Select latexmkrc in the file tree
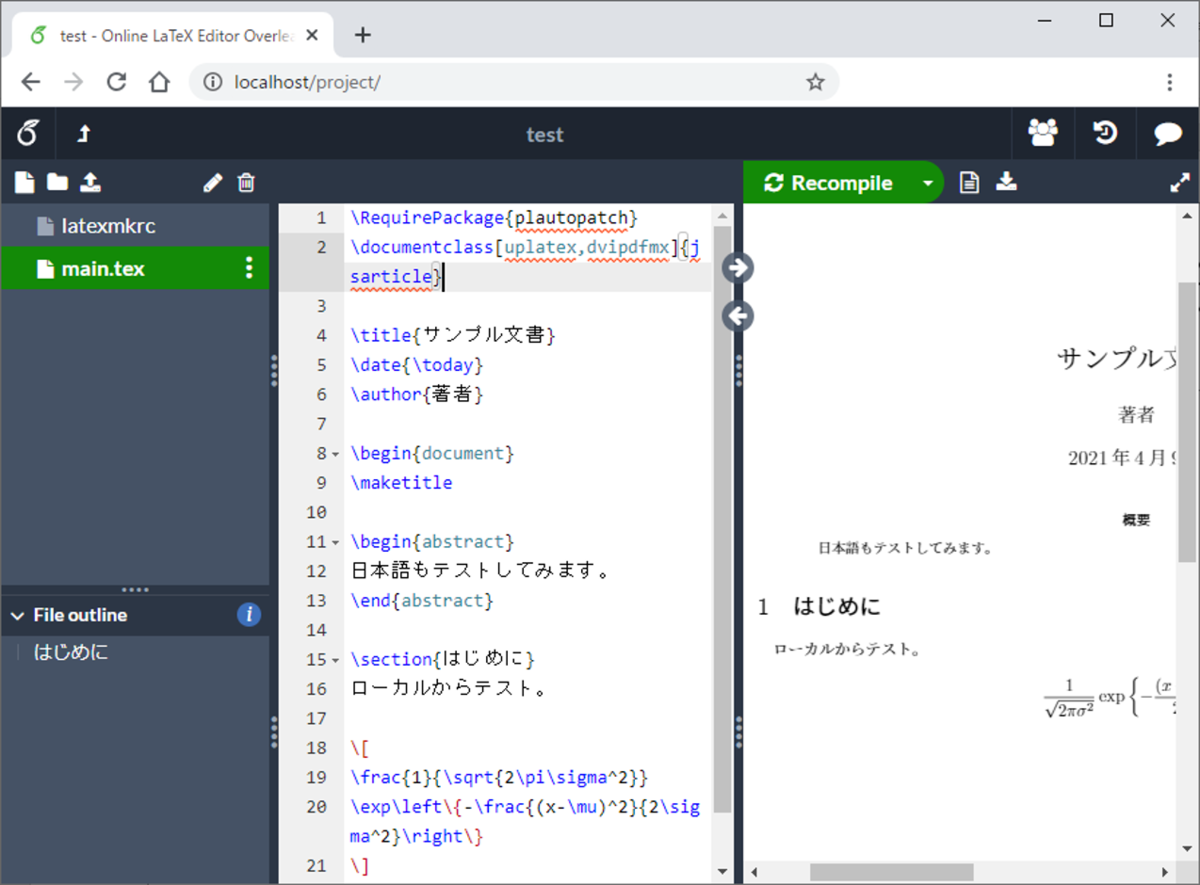Screen dimensions: 1200x885 point(135,226)
